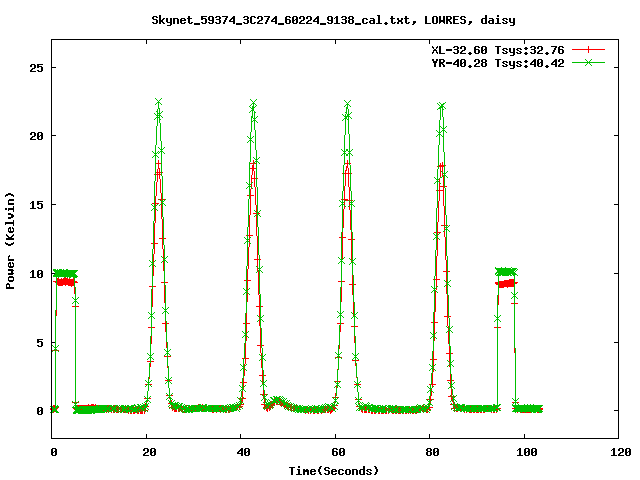This screenshot has height=480, width=640.
Task: Click the x-axis tick label 60
Action: point(338,452)
